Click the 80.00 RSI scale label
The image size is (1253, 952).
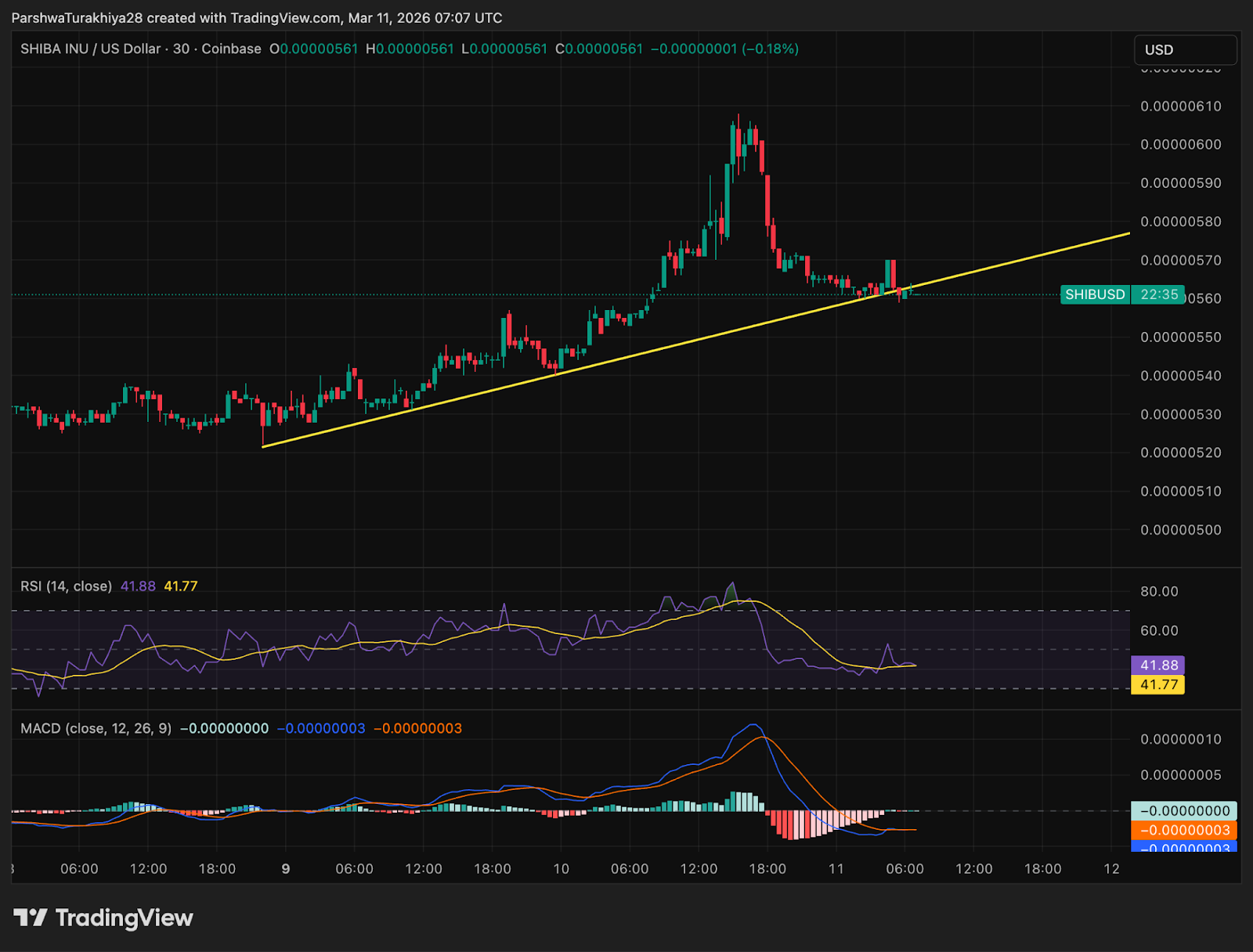pos(1158,592)
